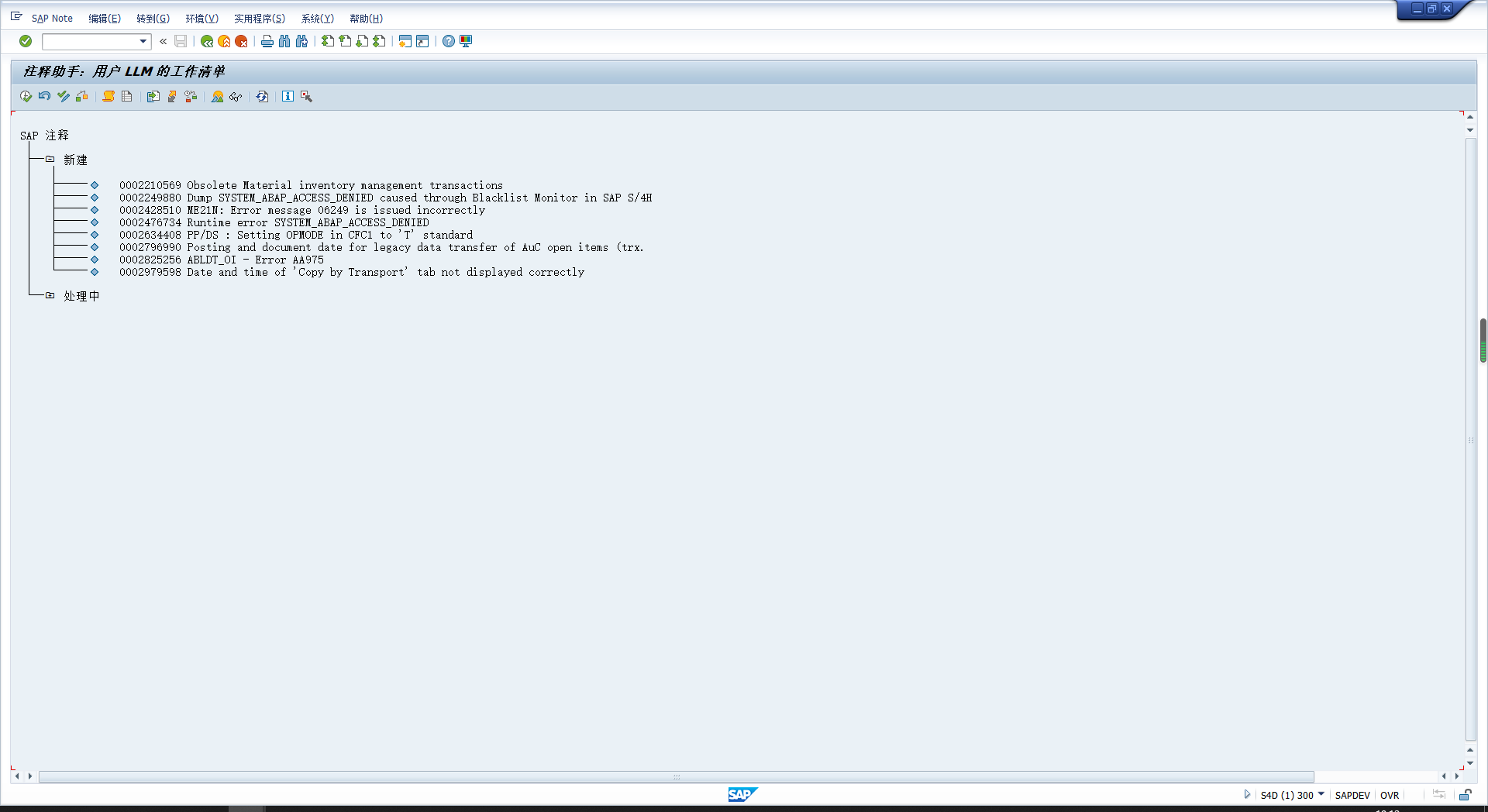
Task: Click the selection cursor icon in toolbar
Action: pos(307,96)
